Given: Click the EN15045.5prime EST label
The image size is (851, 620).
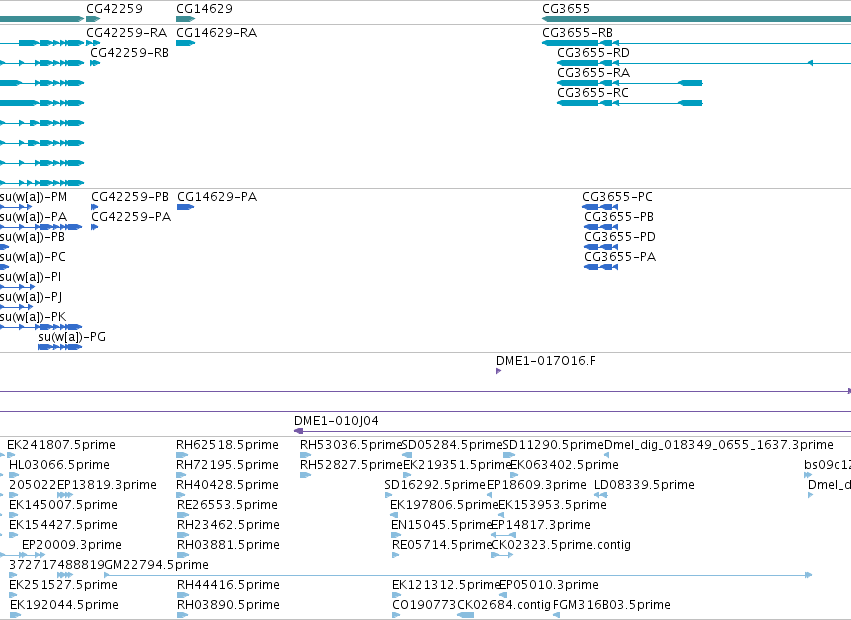Looking at the screenshot, I should 442,525.
